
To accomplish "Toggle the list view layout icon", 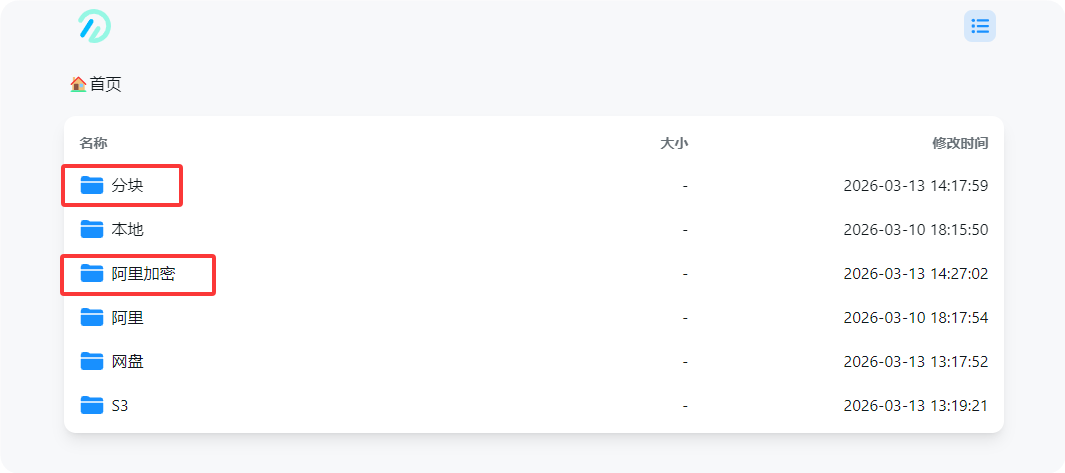I will [x=979, y=26].
